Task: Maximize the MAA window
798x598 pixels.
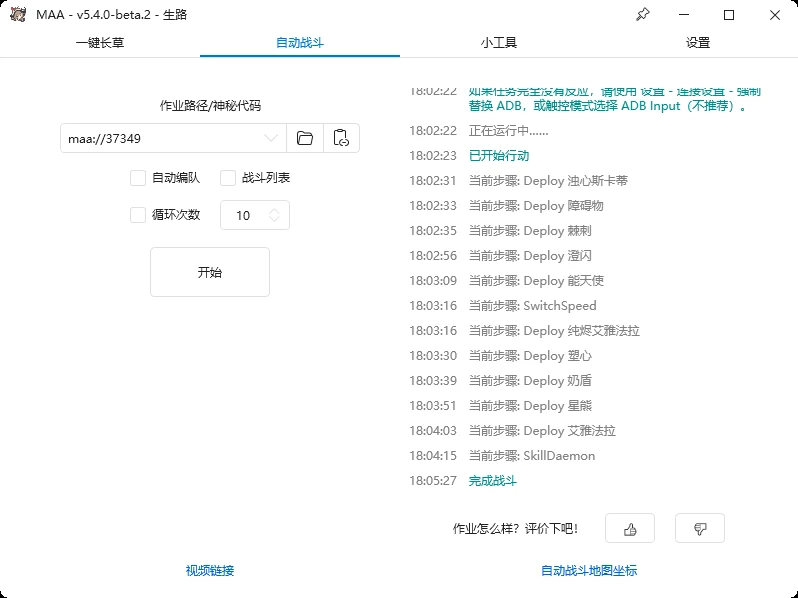Action: click(729, 14)
